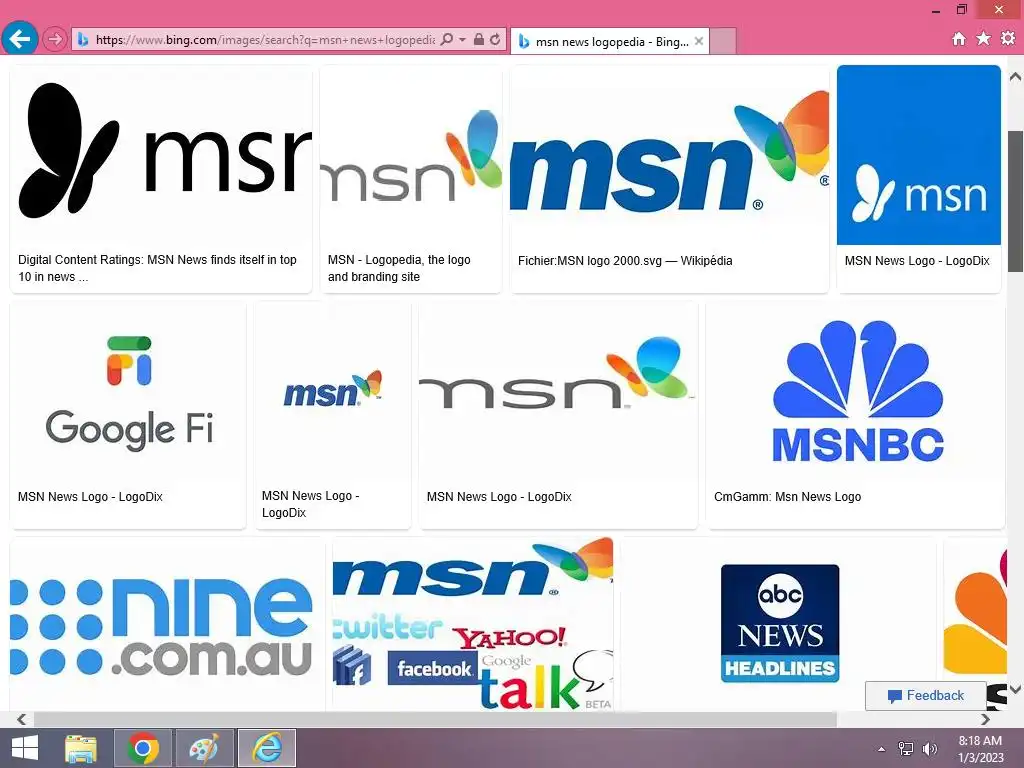Open blue MSN logo 2000 thumbnail
The width and height of the screenshot is (1024, 768).
pos(669,154)
